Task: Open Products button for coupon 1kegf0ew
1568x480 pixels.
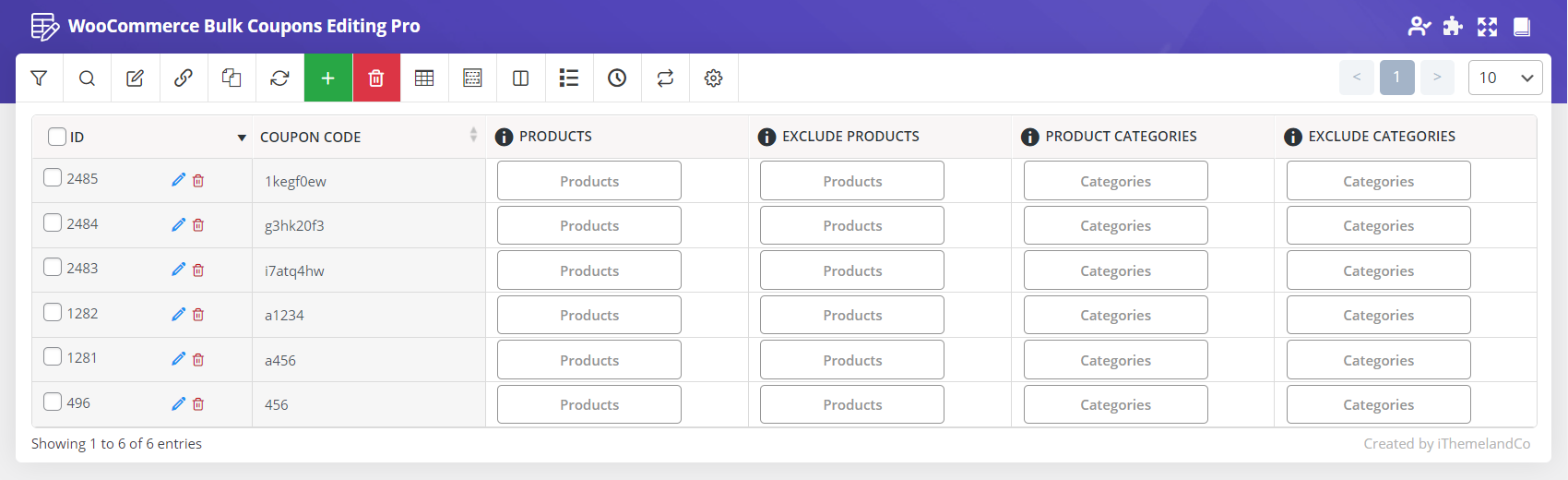Action: point(588,181)
